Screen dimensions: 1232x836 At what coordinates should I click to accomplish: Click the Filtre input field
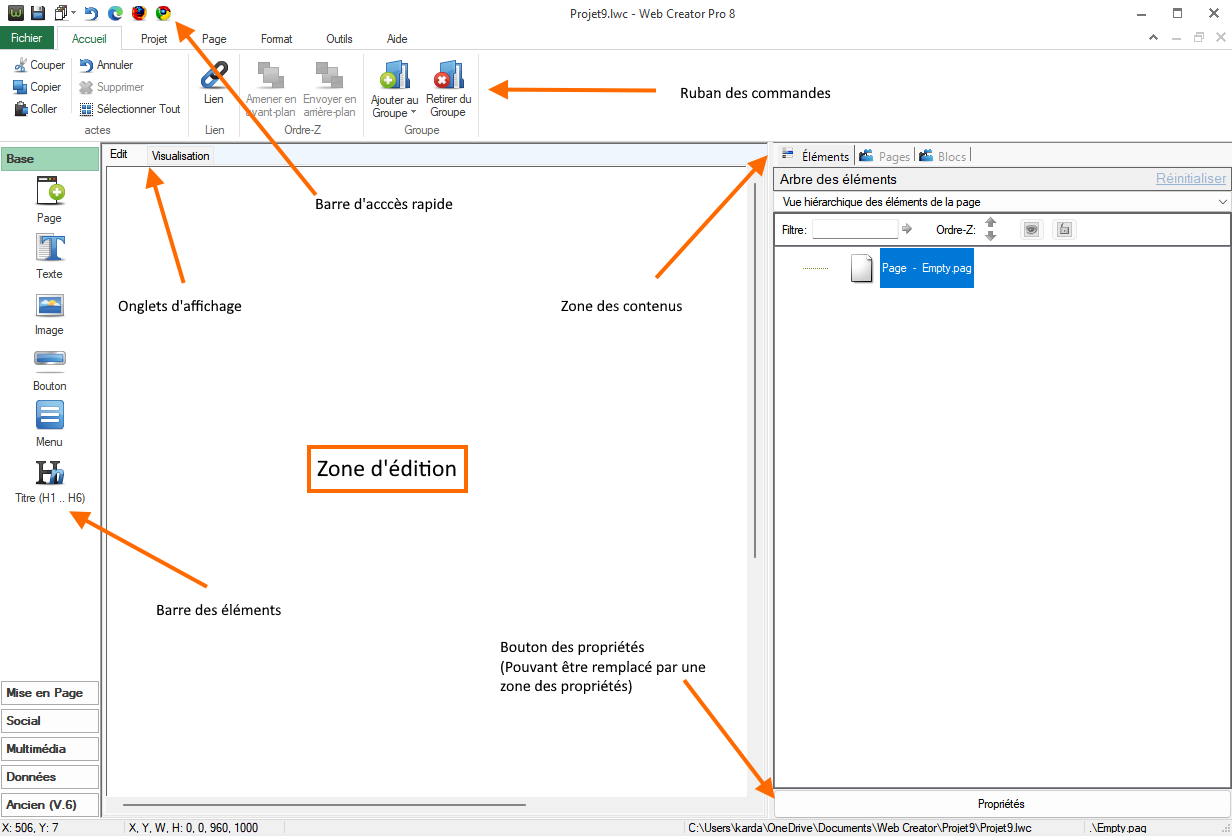click(x=855, y=229)
